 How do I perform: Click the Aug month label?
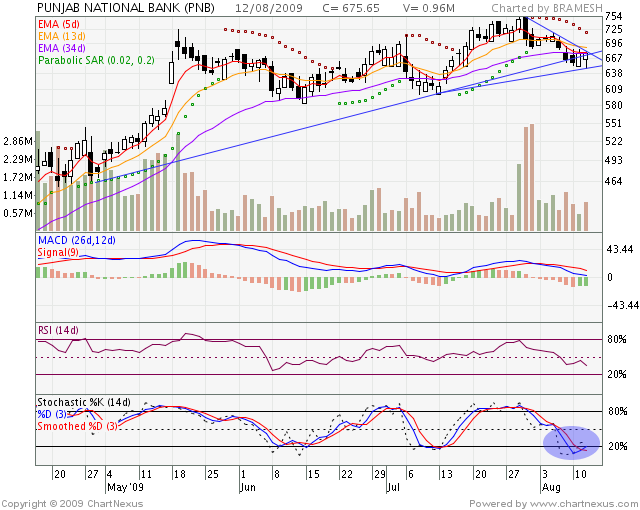pos(551,487)
